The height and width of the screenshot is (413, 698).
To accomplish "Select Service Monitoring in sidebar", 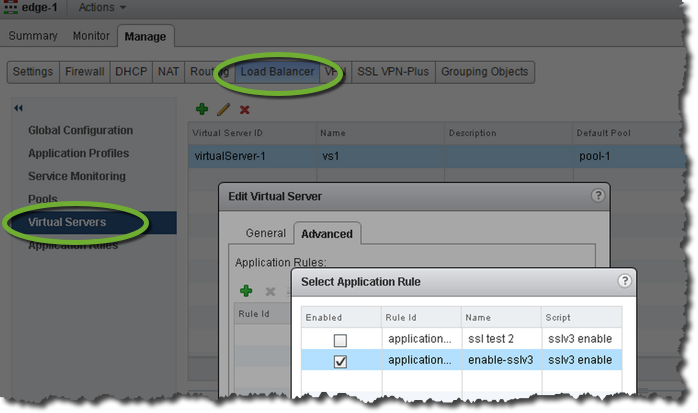I will click(77, 176).
